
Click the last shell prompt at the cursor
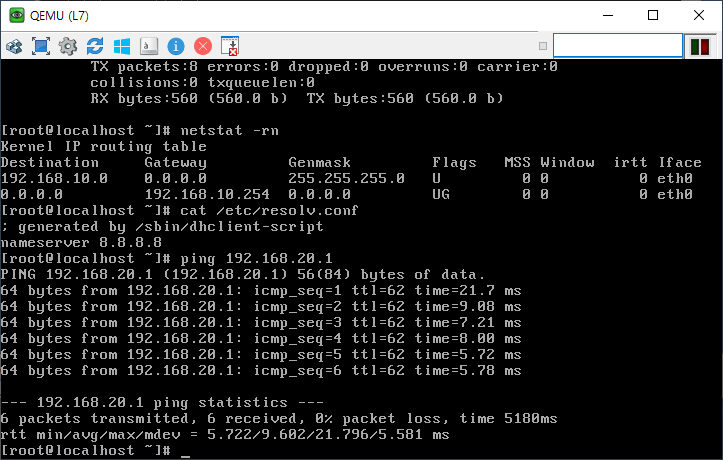[x=95, y=450]
